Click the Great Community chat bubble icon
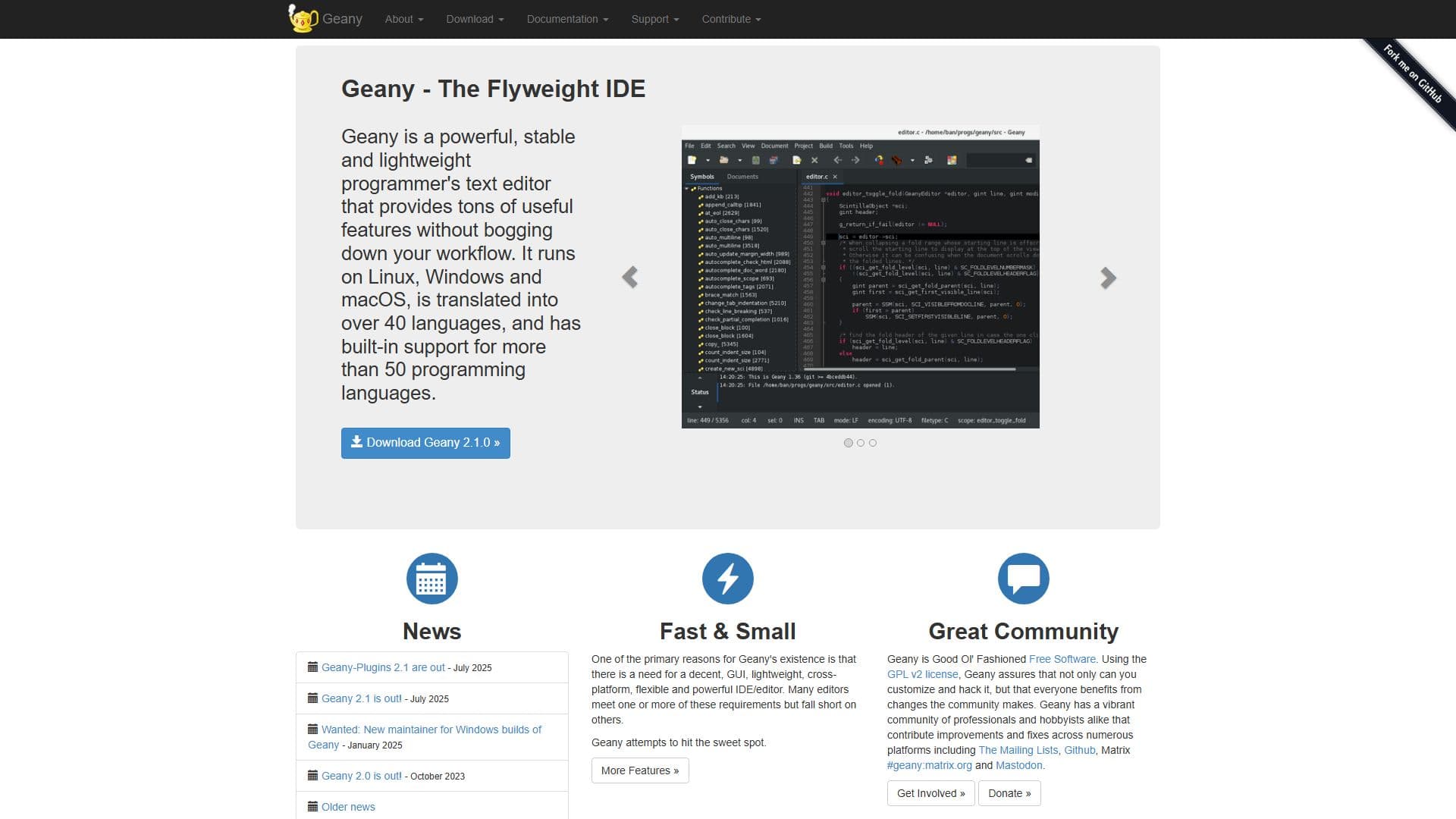Viewport: 1456px width, 819px height. 1024,579
